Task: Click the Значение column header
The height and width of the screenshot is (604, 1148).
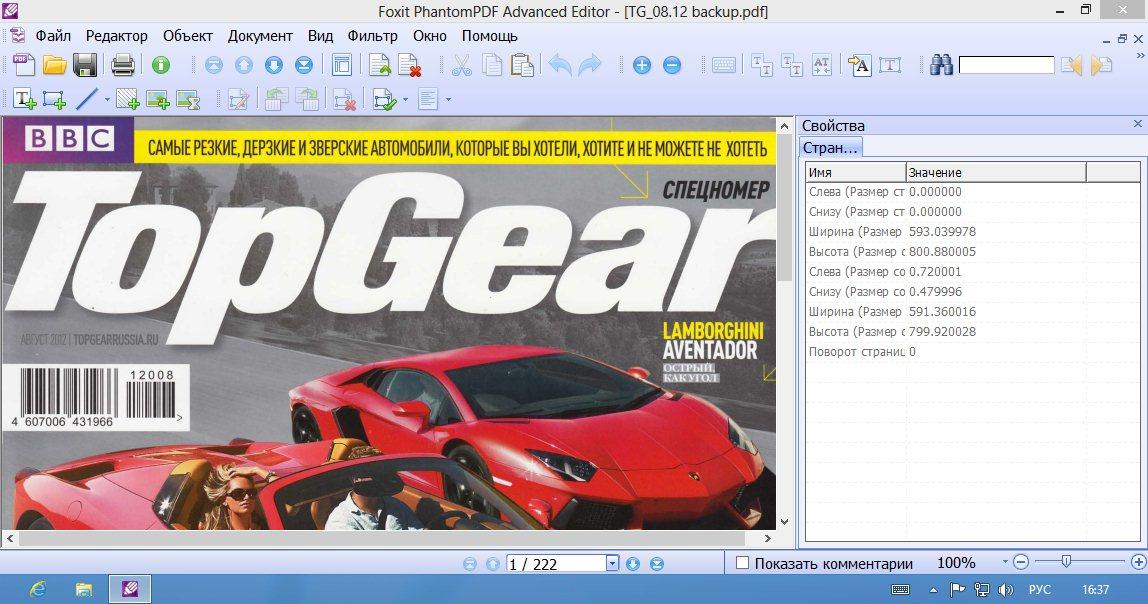Action: (996, 172)
